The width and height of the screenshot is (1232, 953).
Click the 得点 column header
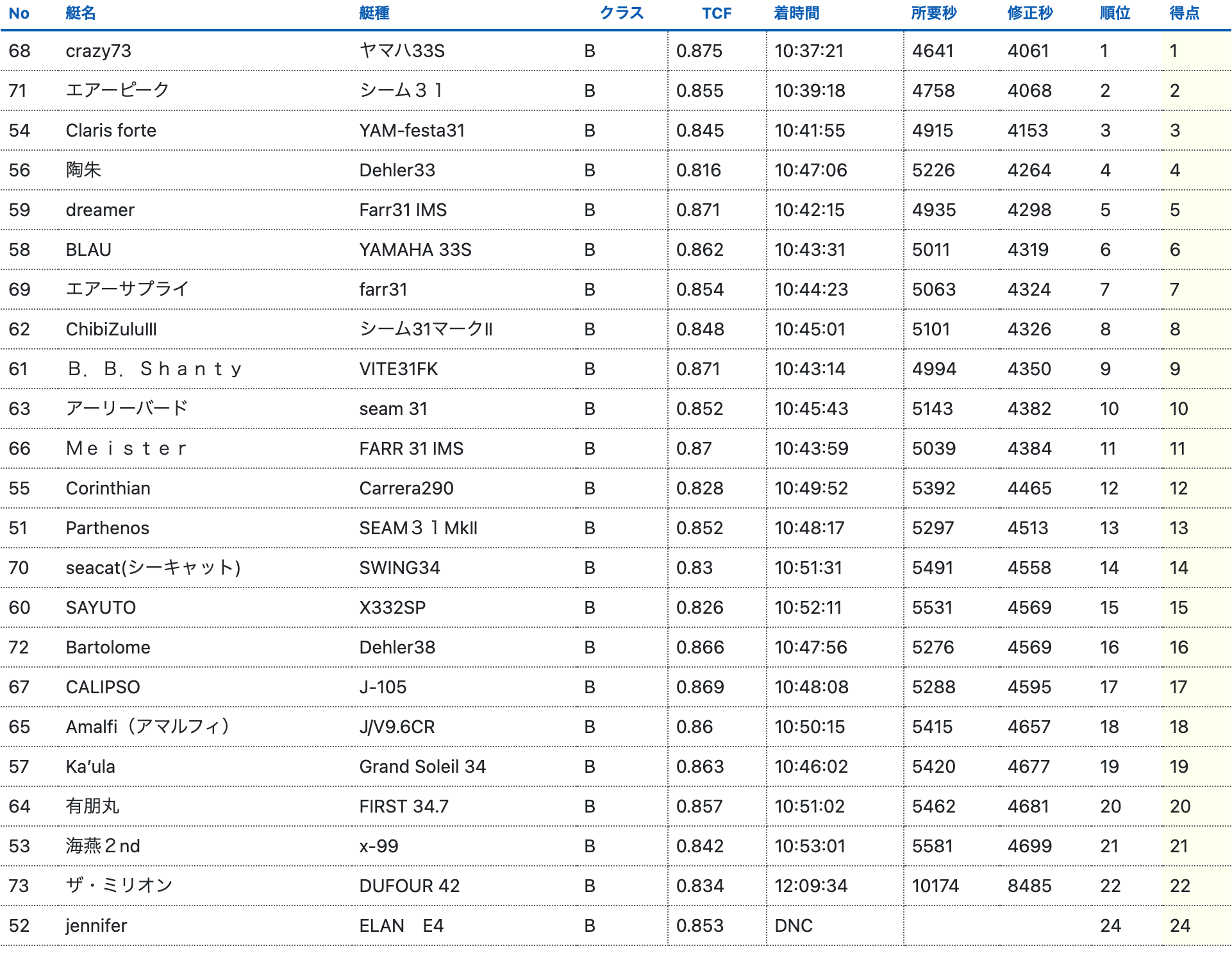[1184, 13]
